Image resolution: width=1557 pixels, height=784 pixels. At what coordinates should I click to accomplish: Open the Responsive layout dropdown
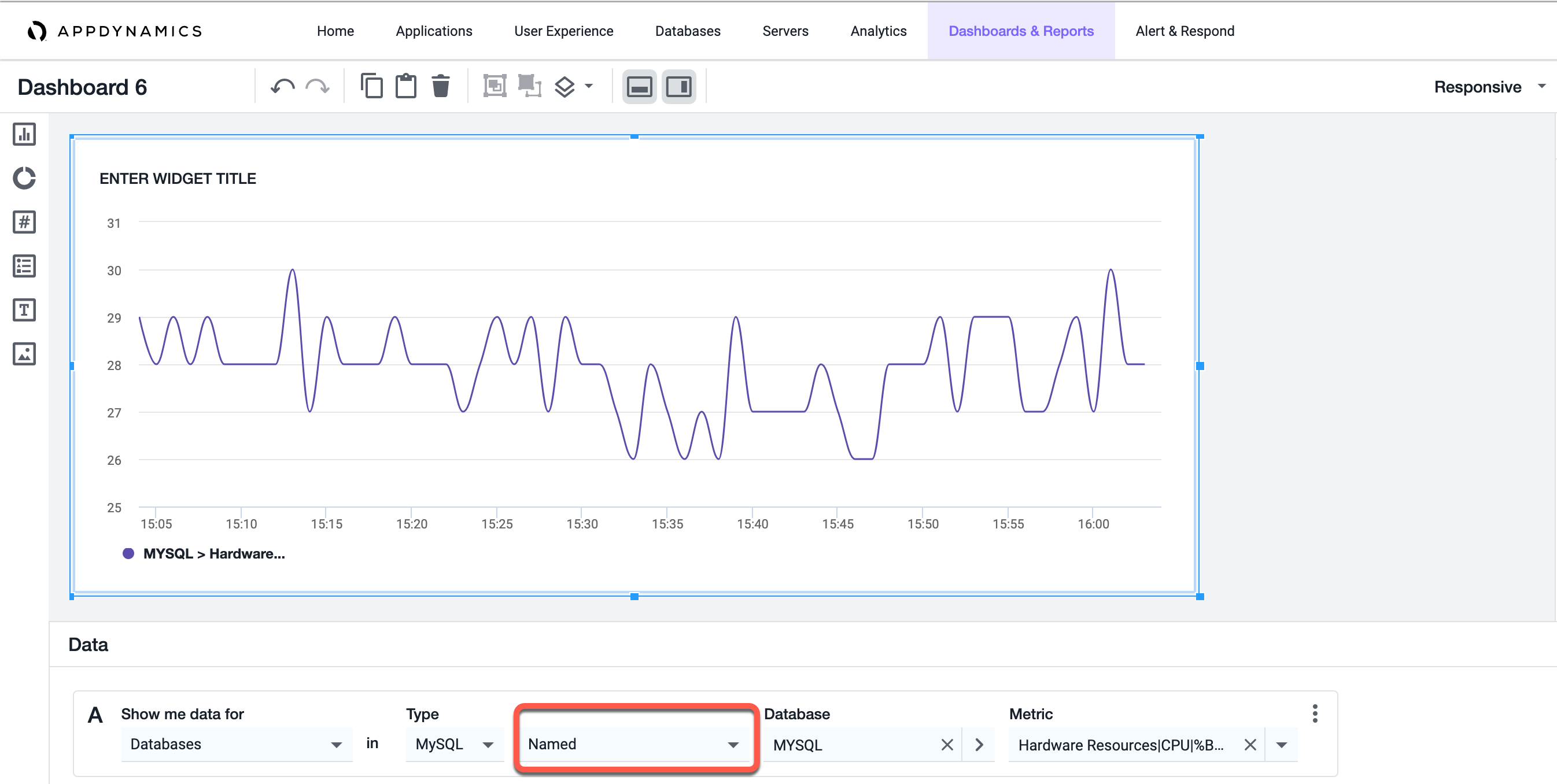[1489, 87]
